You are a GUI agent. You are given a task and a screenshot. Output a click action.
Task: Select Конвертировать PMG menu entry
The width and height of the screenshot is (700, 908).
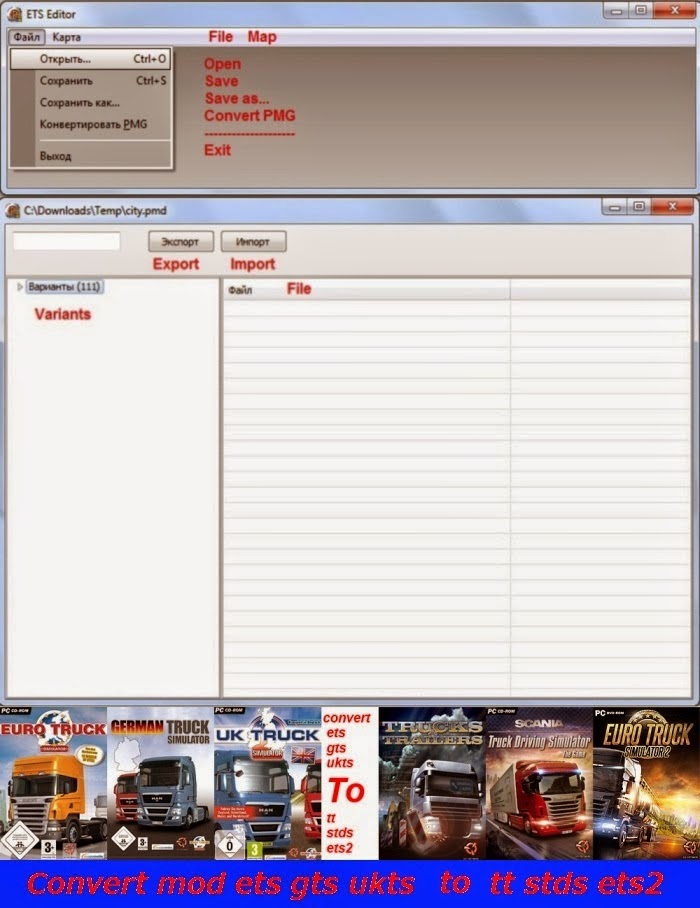click(x=91, y=124)
